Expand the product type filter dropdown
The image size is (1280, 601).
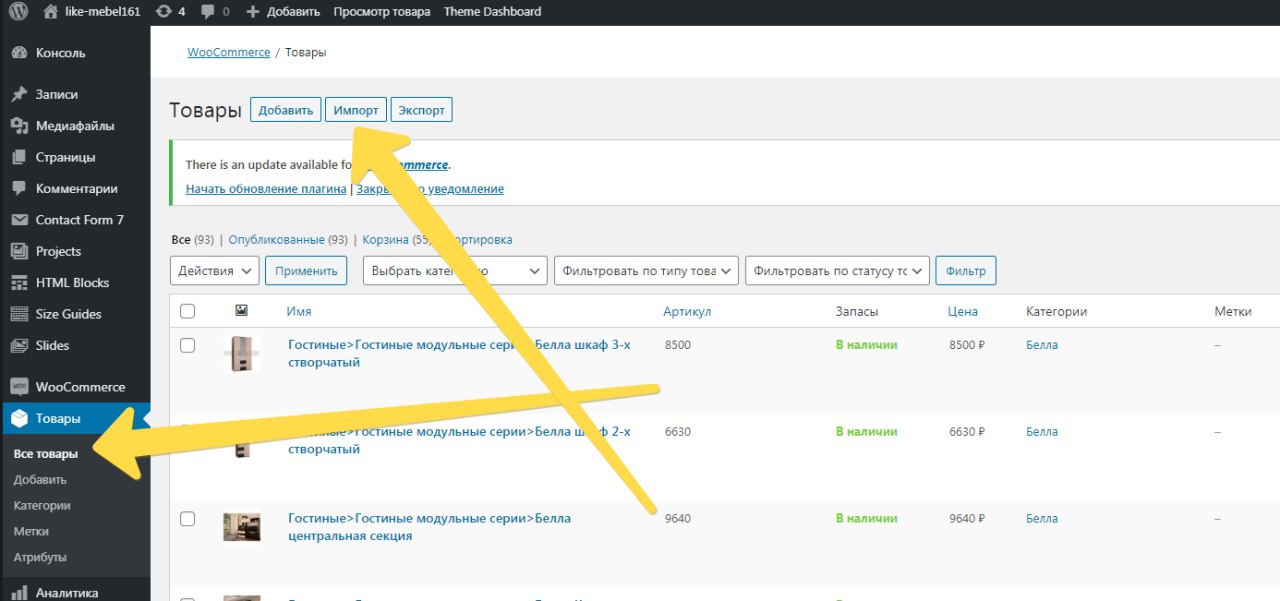tap(646, 270)
